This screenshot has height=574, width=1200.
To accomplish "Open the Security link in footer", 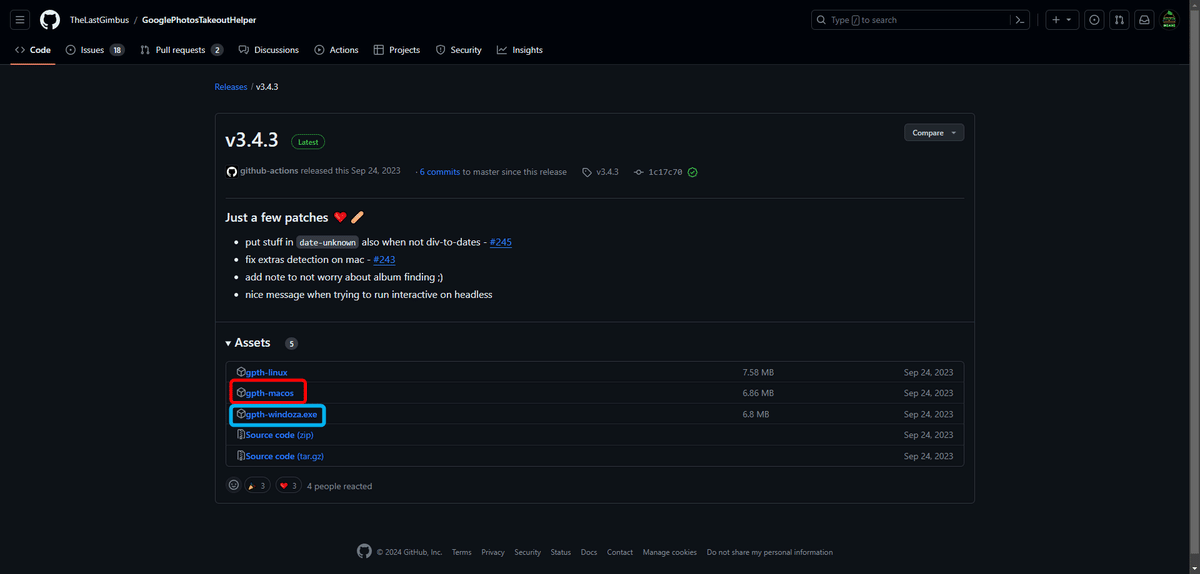I will coord(527,552).
